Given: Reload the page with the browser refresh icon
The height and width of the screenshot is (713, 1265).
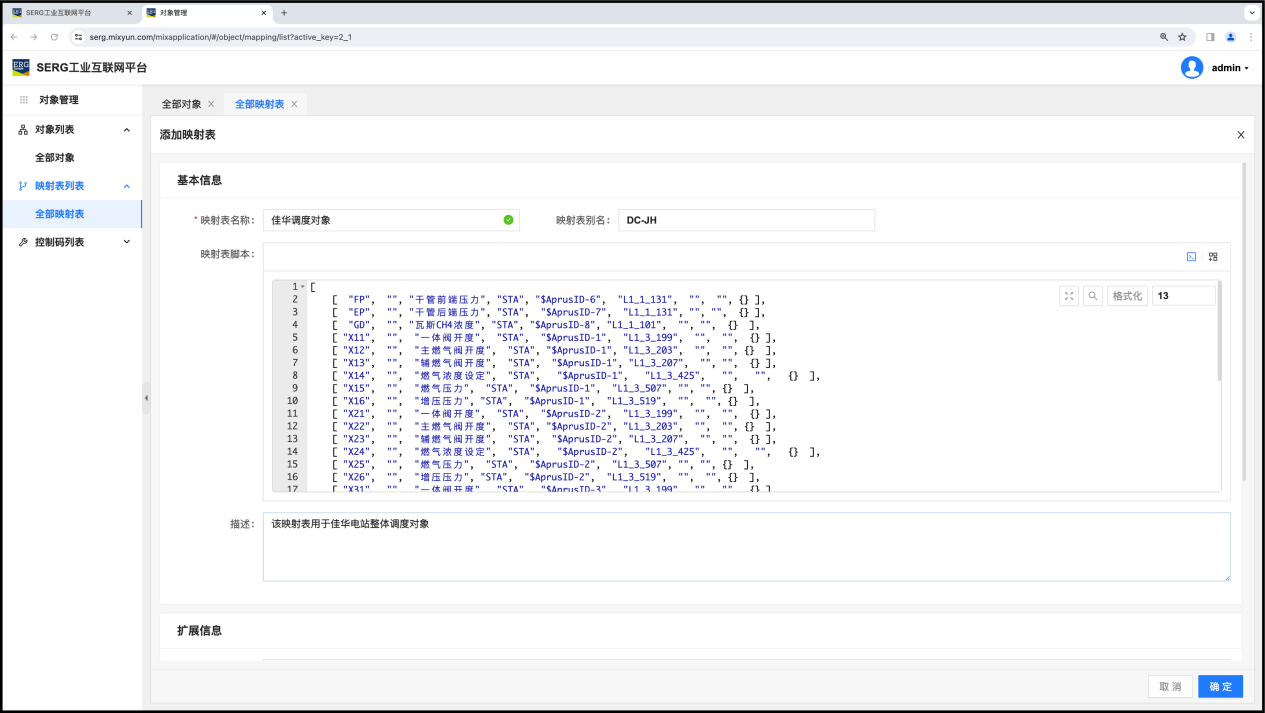Looking at the screenshot, I should pyautogui.click(x=54, y=37).
